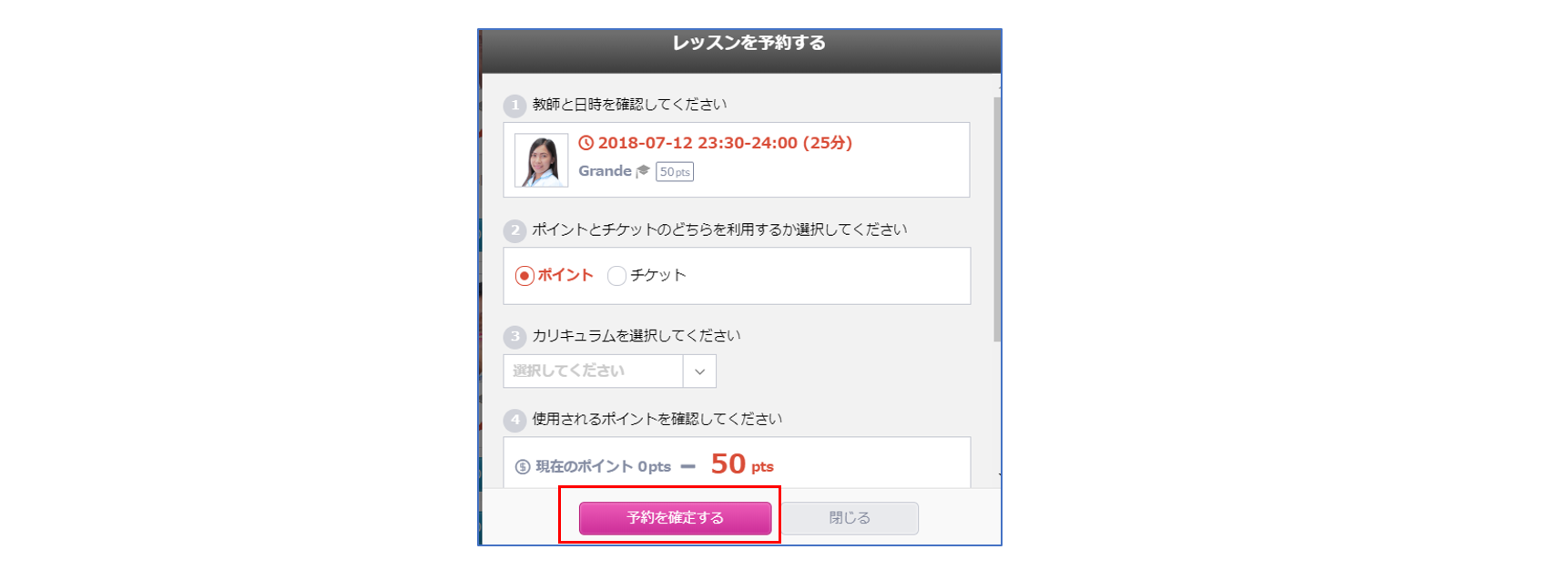This screenshot has height=570, width=1568.
Task: Click the step 4 number badge
Action: pos(514,420)
